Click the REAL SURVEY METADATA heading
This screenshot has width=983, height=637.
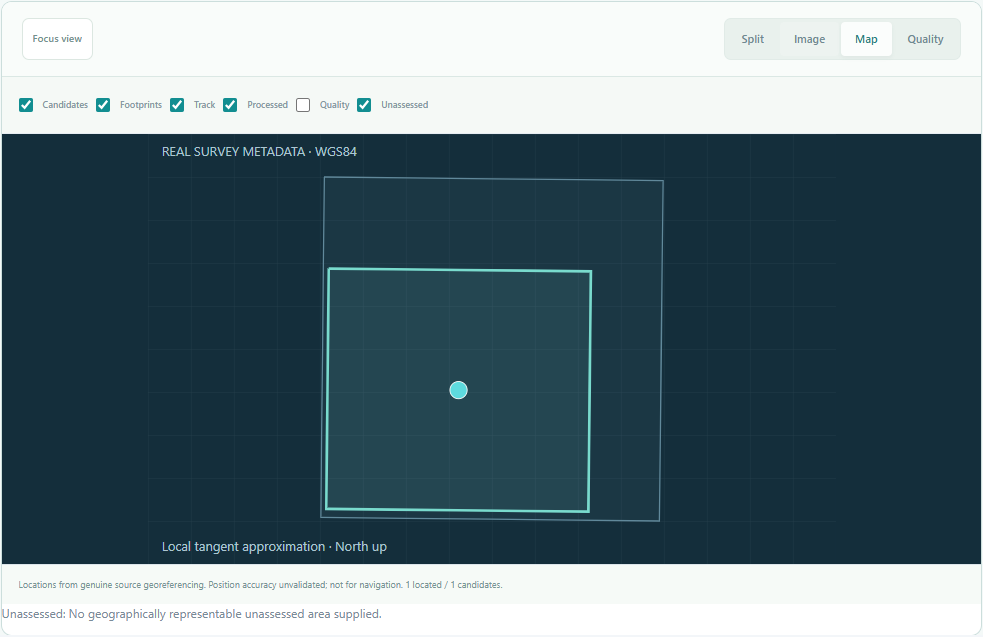click(x=259, y=152)
